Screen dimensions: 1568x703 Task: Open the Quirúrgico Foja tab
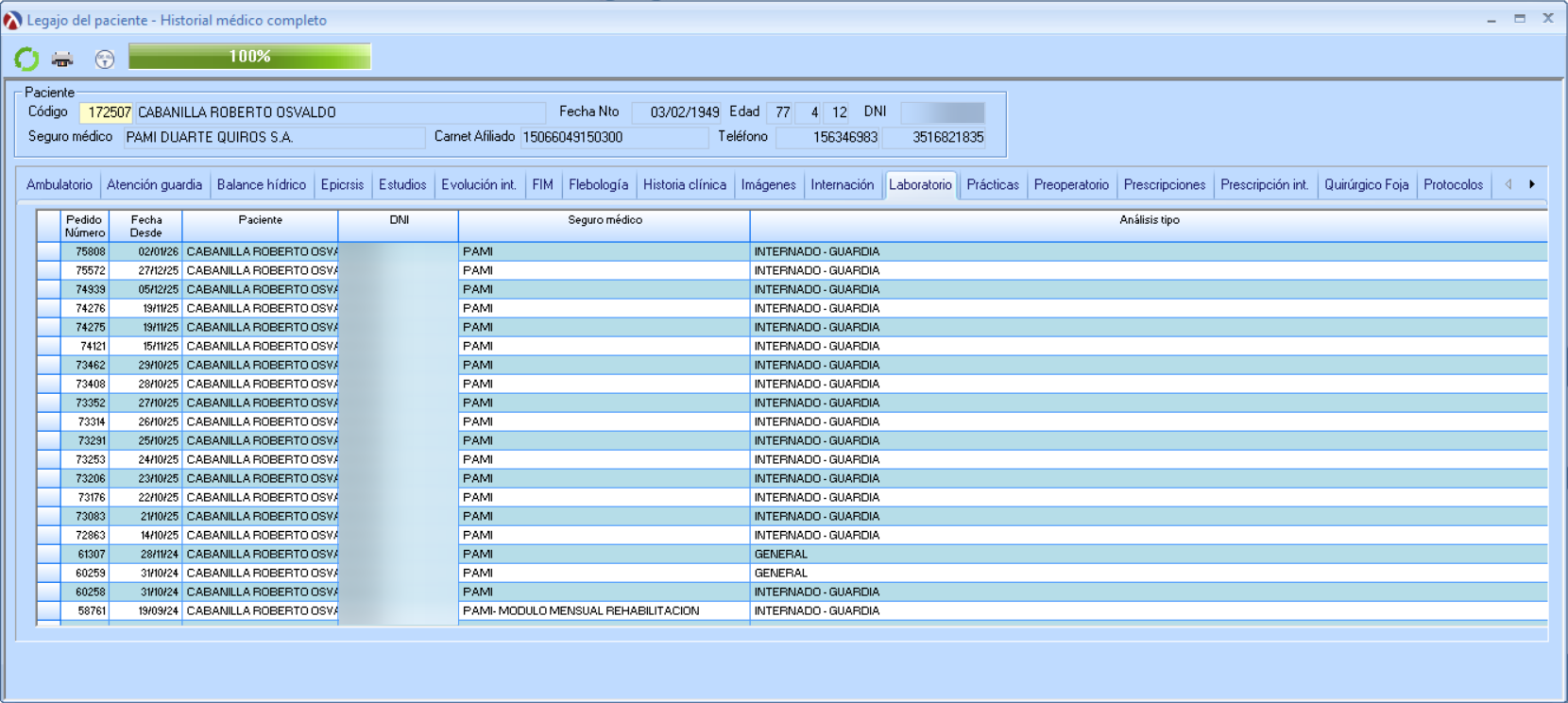tap(1367, 185)
